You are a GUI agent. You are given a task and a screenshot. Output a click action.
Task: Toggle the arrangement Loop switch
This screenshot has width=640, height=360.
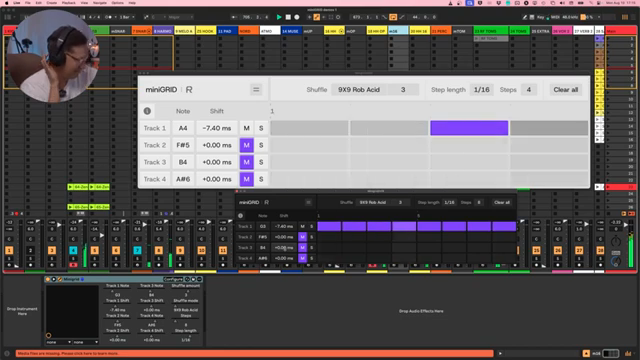[393, 17]
